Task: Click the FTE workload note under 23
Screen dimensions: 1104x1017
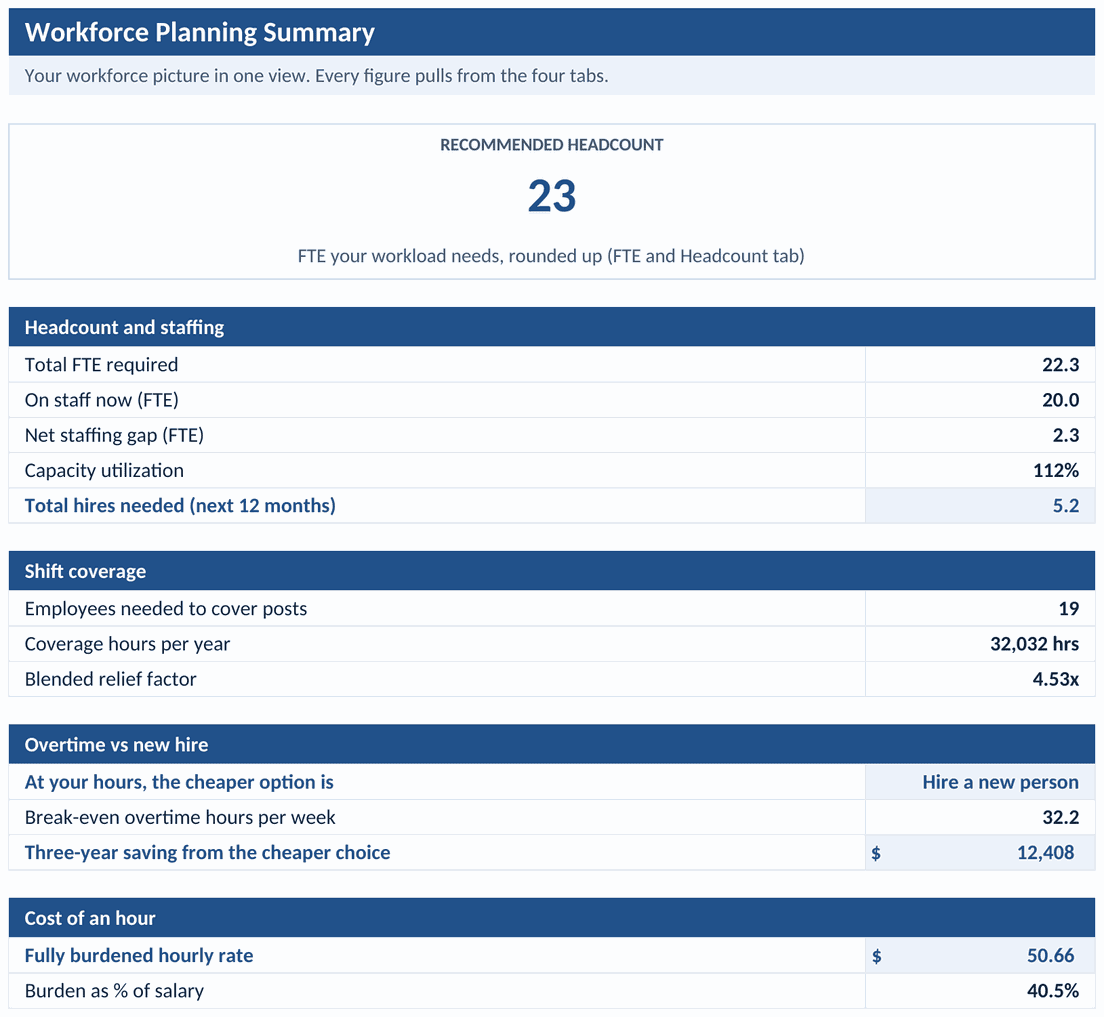Action: click(551, 256)
